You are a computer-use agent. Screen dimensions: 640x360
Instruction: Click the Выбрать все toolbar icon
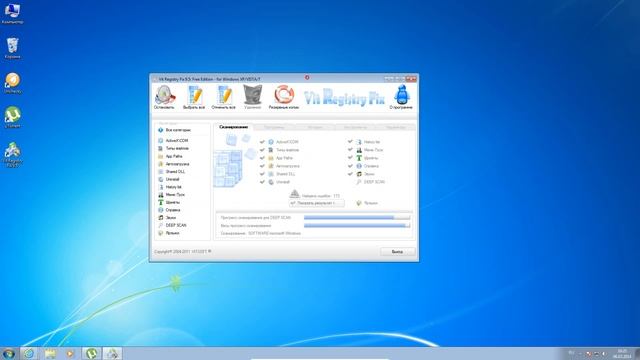pyautogui.click(x=194, y=97)
